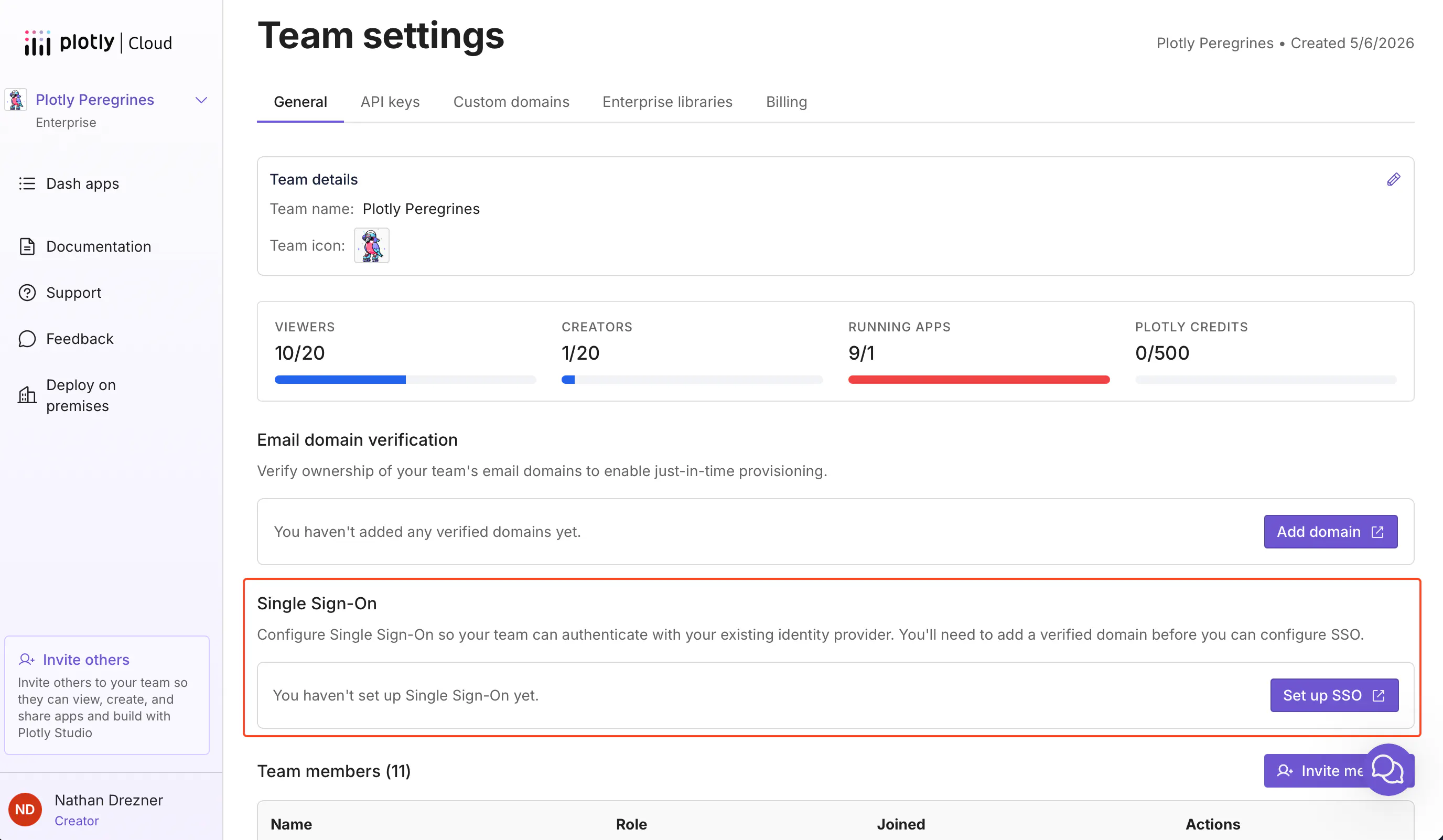Open the Custom domains tab
The image size is (1443, 840).
click(x=511, y=101)
